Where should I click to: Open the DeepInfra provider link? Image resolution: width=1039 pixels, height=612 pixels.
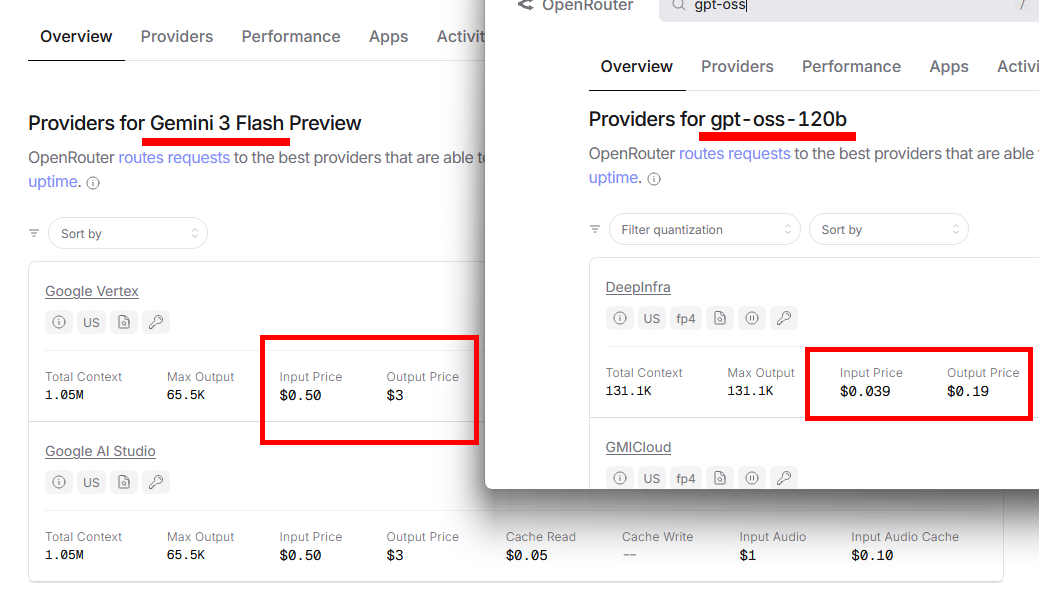tap(638, 287)
